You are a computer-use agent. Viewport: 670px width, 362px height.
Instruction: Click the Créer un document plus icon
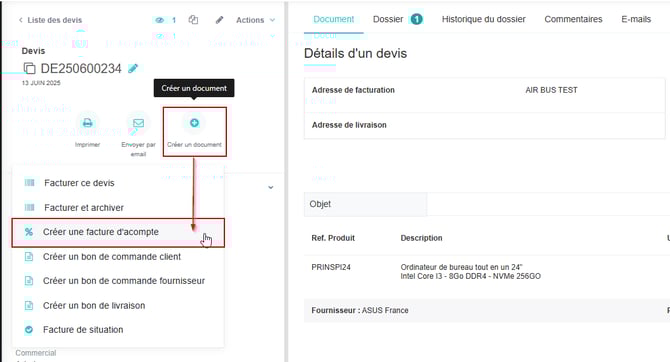[x=194, y=123]
